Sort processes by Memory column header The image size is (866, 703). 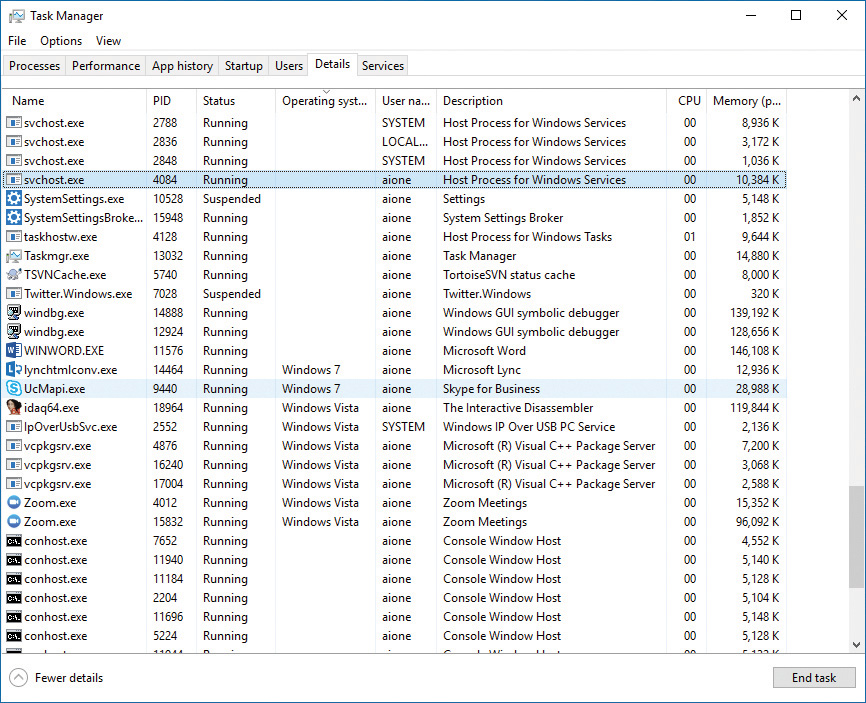click(746, 101)
